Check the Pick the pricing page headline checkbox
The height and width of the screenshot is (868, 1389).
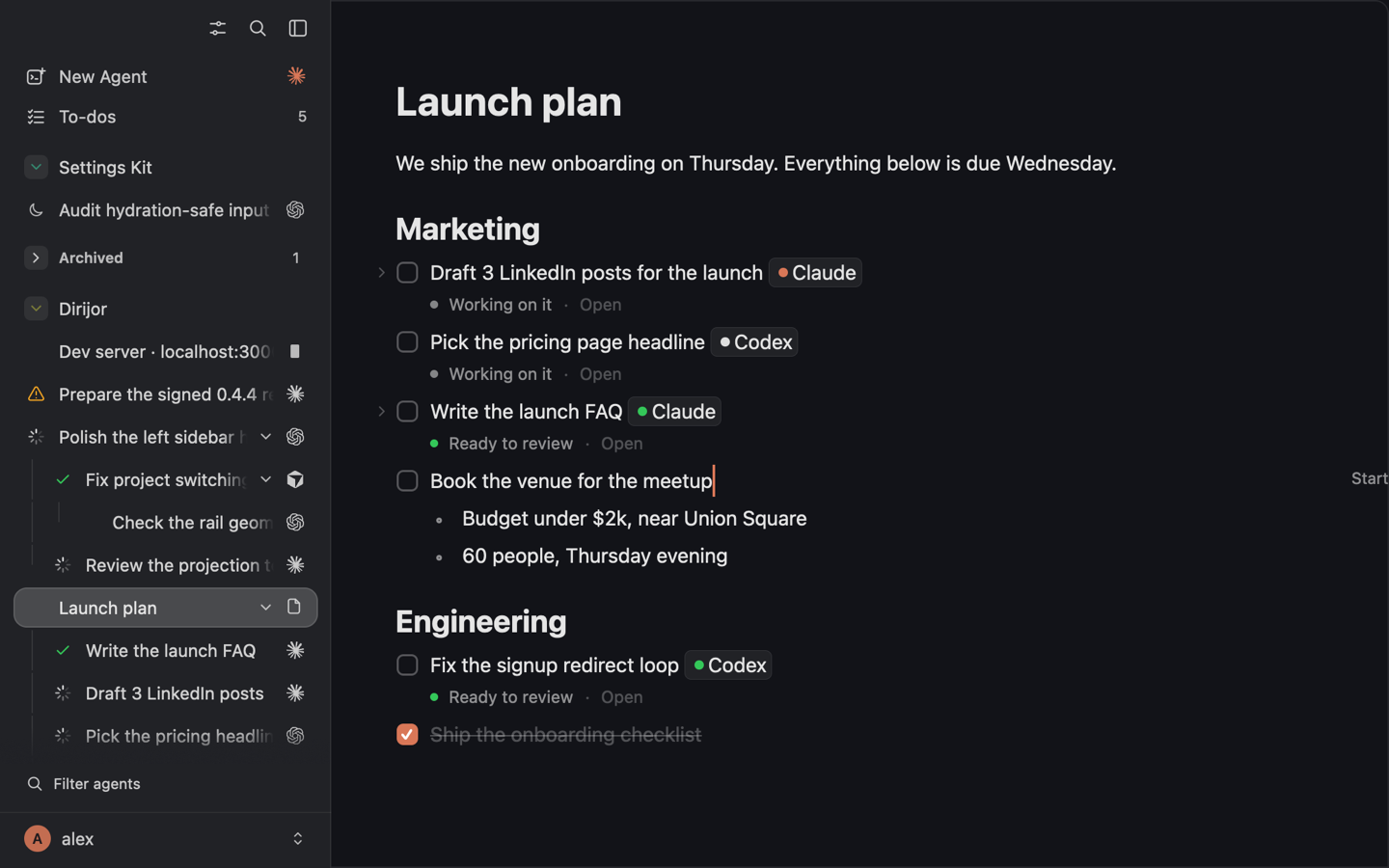tap(407, 342)
